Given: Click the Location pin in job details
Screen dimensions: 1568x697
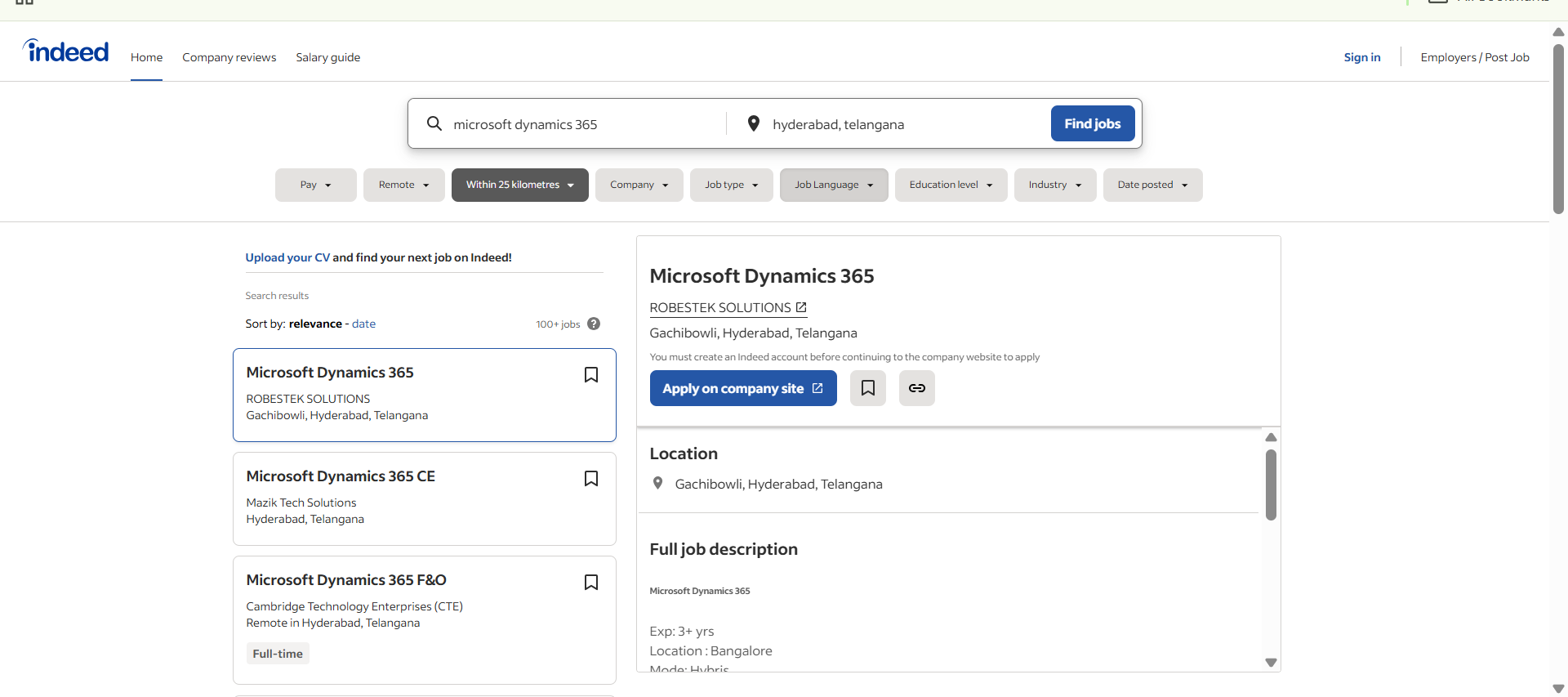Looking at the screenshot, I should point(657,483).
